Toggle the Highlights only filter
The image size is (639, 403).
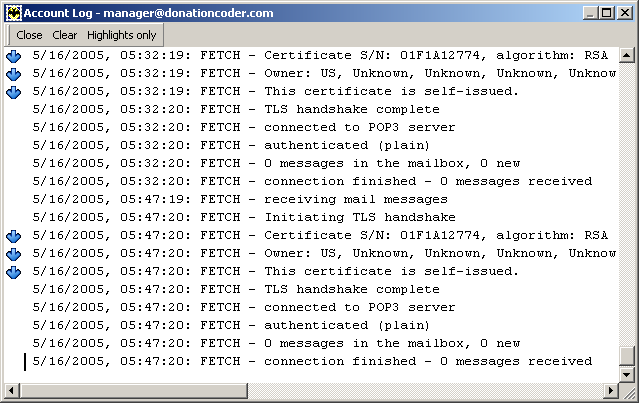pyautogui.click(x=121, y=35)
